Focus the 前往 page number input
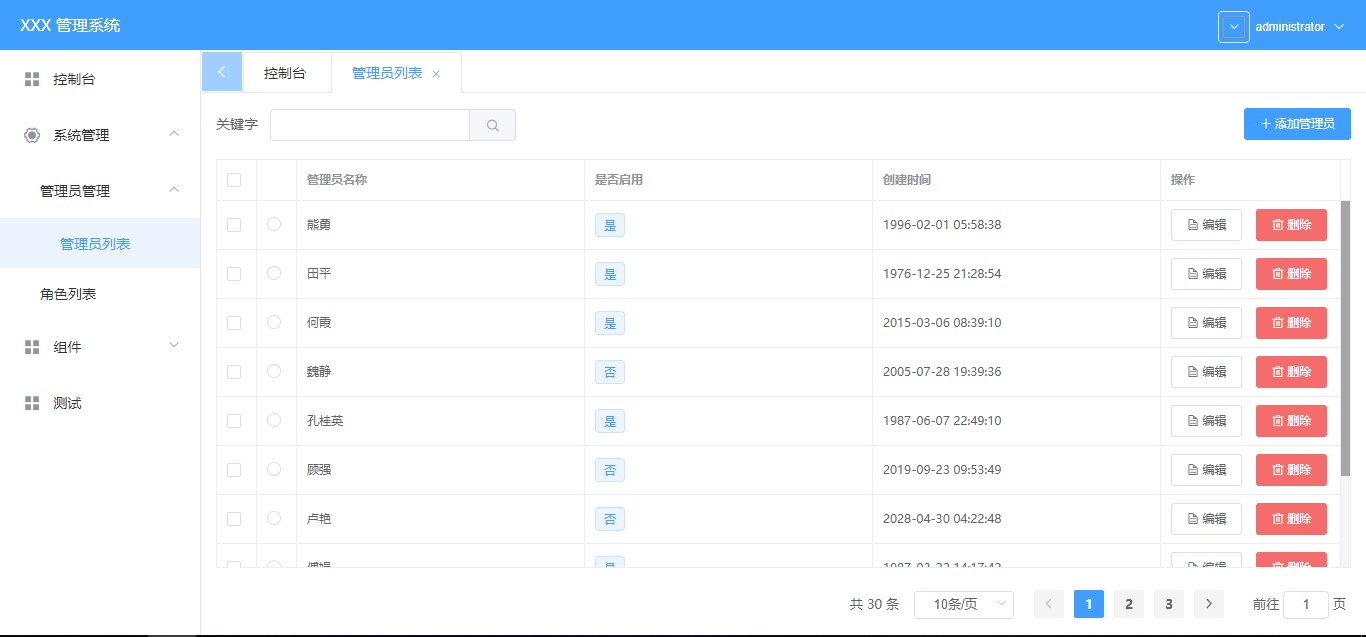Image resolution: width=1366 pixels, height=637 pixels. 1306,604
